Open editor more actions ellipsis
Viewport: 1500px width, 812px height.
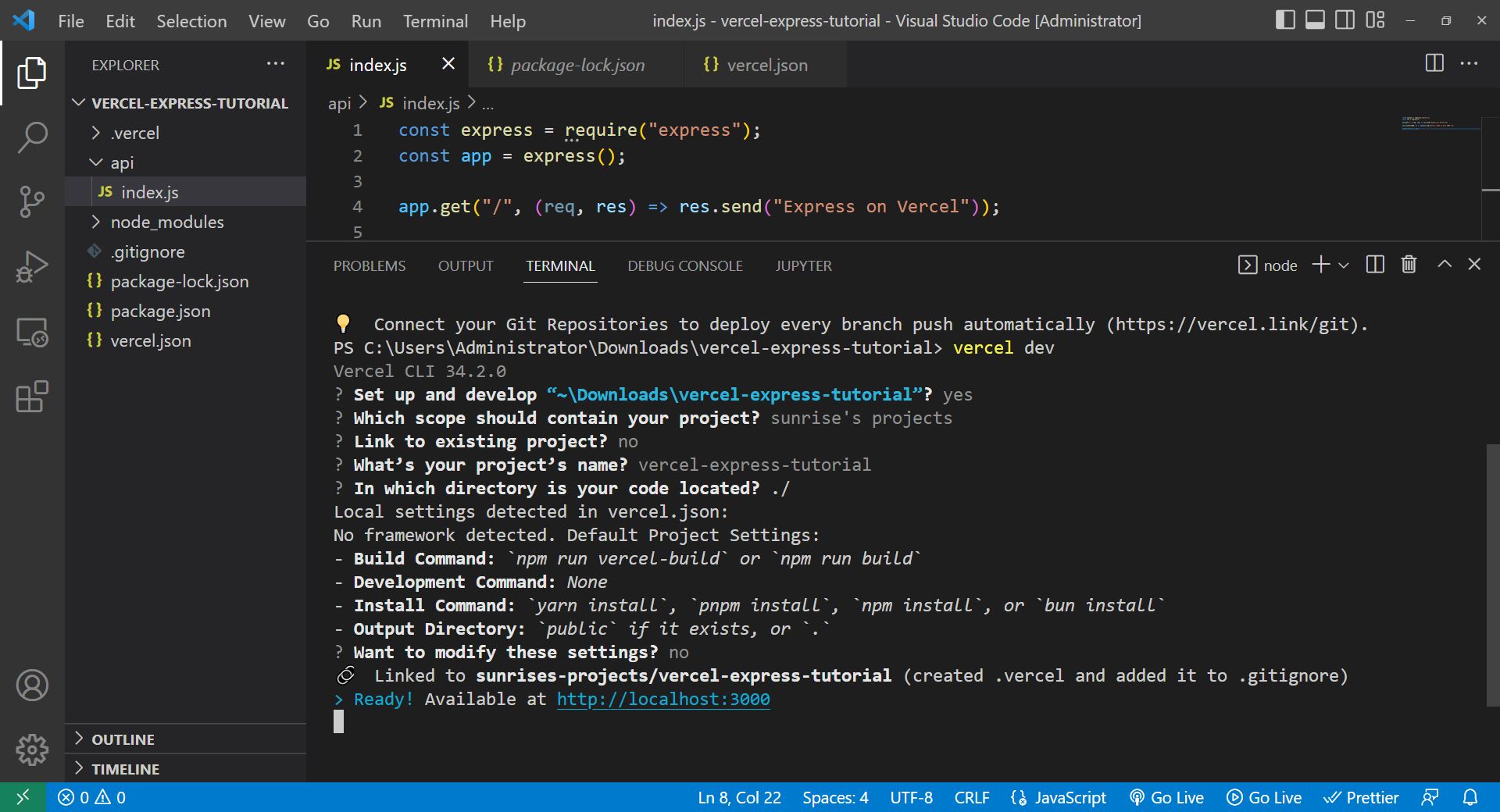point(1469,63)
